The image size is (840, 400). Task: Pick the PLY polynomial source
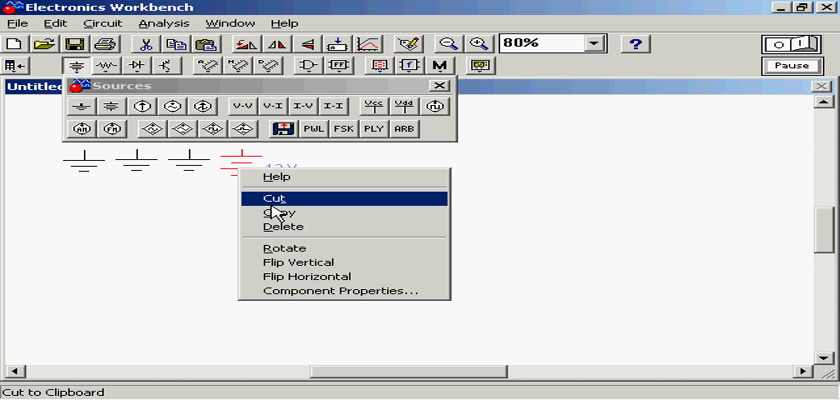click(373, 129)
